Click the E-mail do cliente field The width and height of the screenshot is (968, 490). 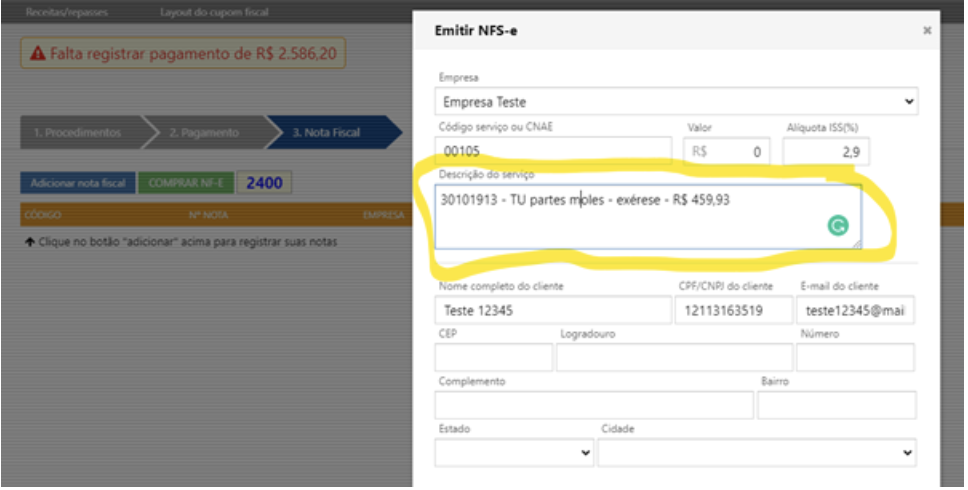(x=856, y=310)
